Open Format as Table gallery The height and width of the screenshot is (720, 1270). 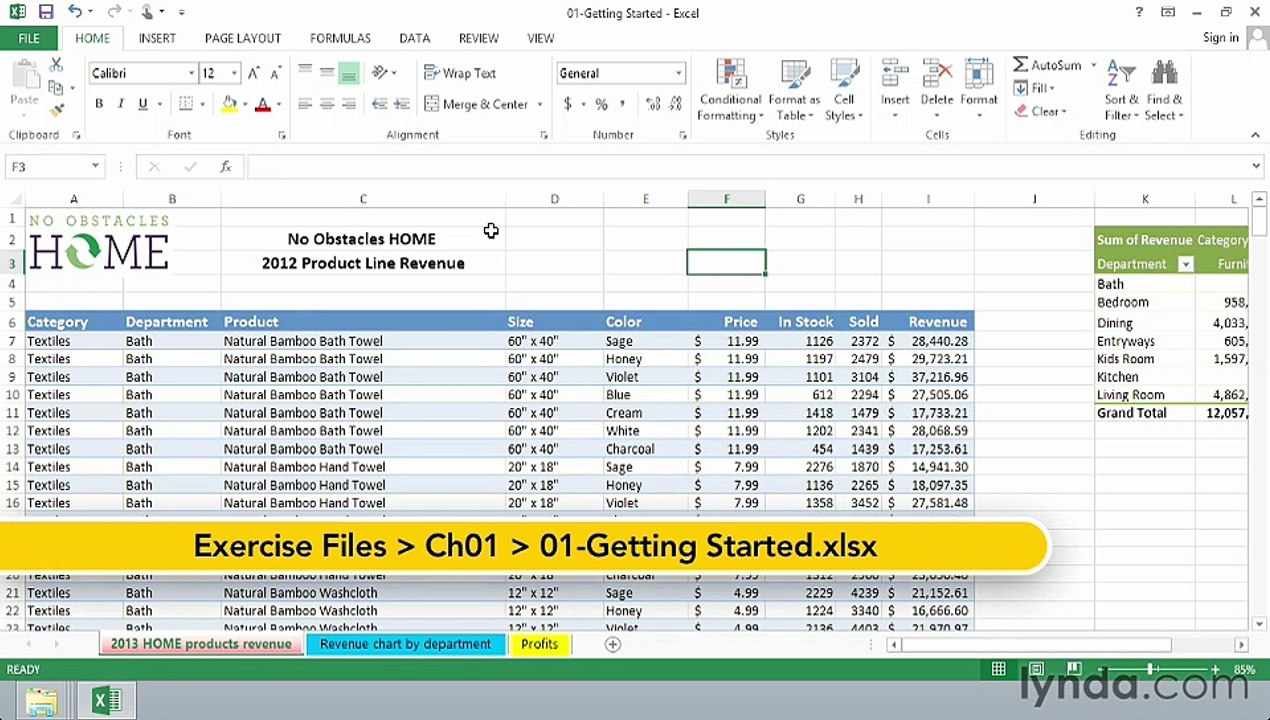pyautogui.click(x=795, y=91)
